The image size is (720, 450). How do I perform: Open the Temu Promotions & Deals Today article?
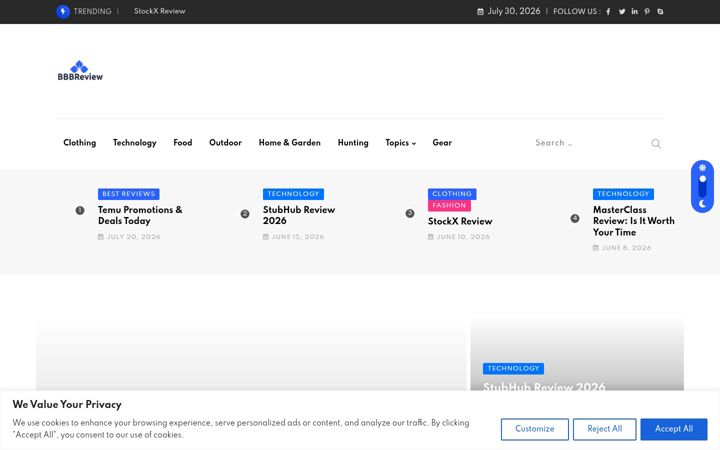click(140, 215)
